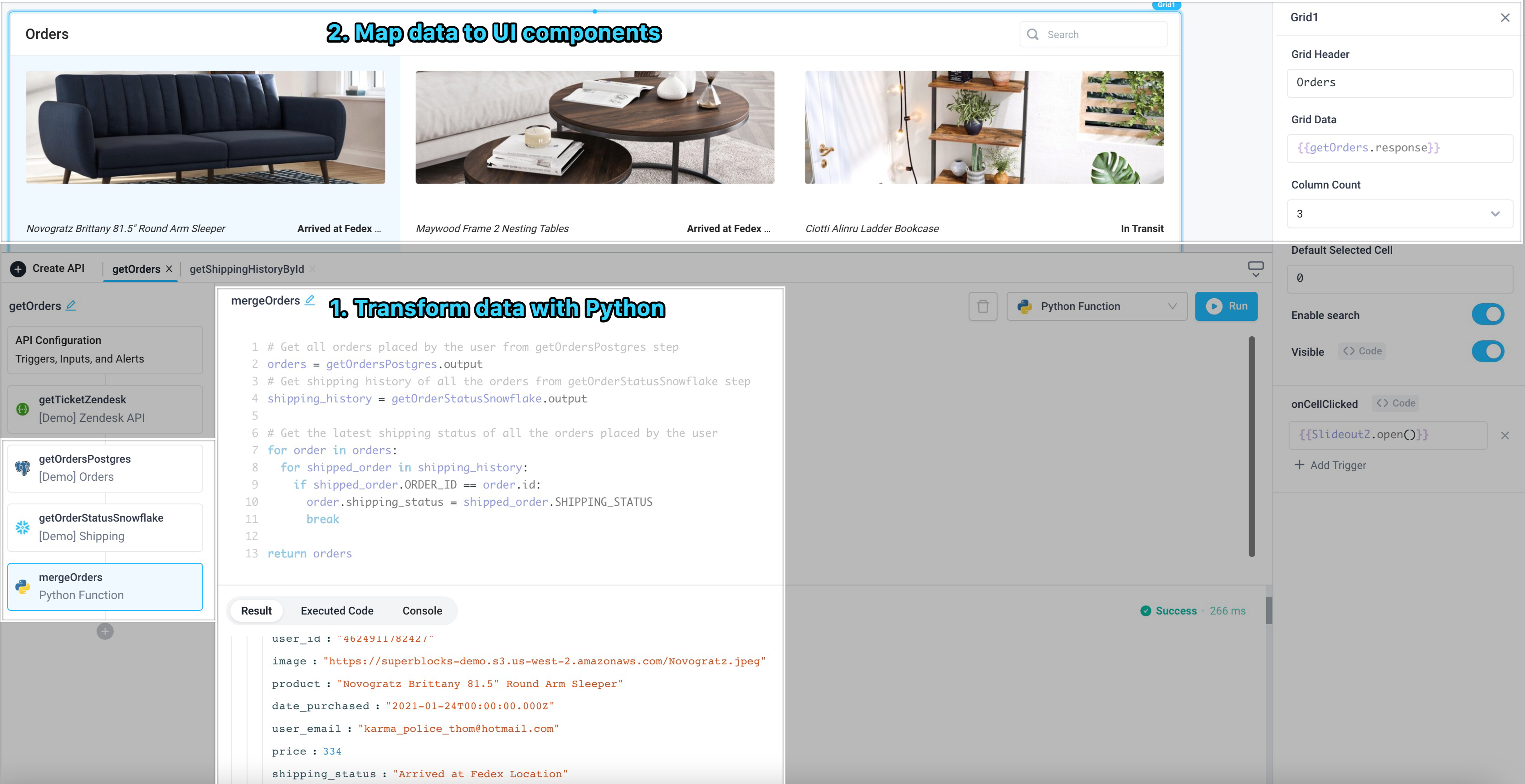Click the plus icon below the step list
The width and height of the screenshot is (1525, 784).
(x=105, y=631)
